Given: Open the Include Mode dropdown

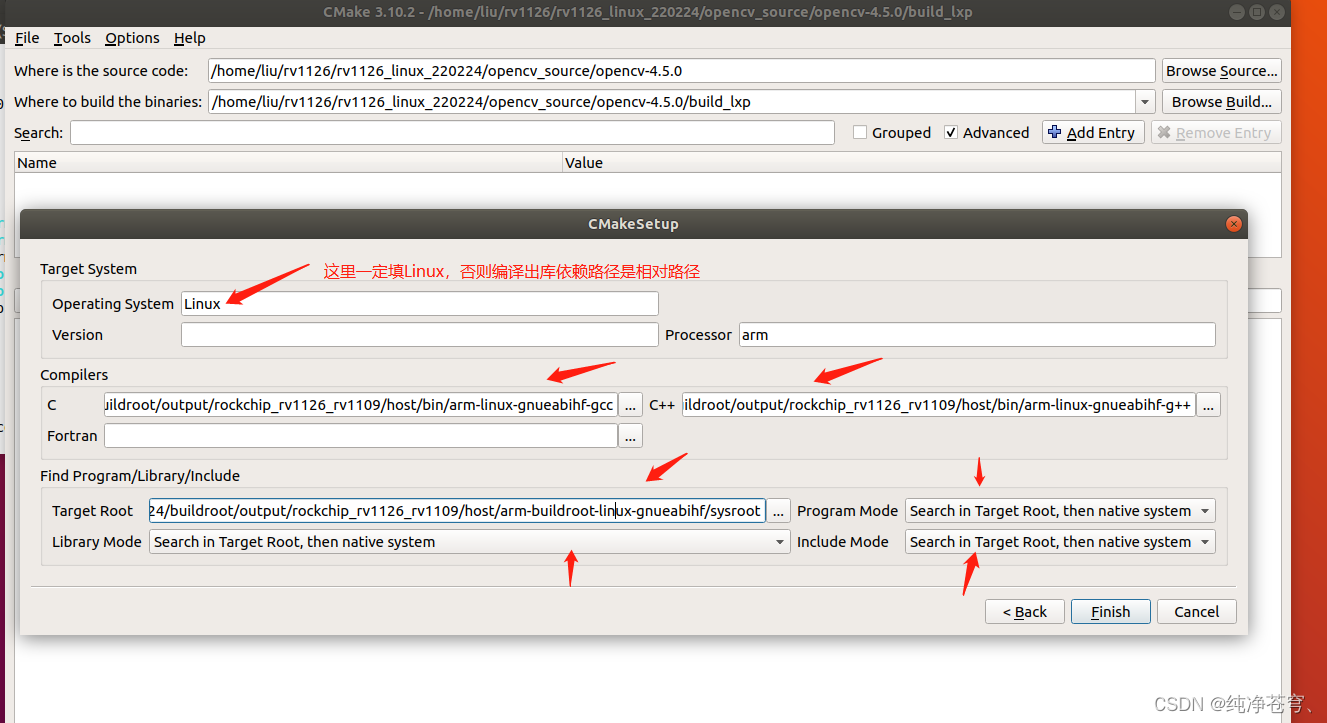Looking at the screenshot, I should pyautogui.click(x=1060, y=542).
